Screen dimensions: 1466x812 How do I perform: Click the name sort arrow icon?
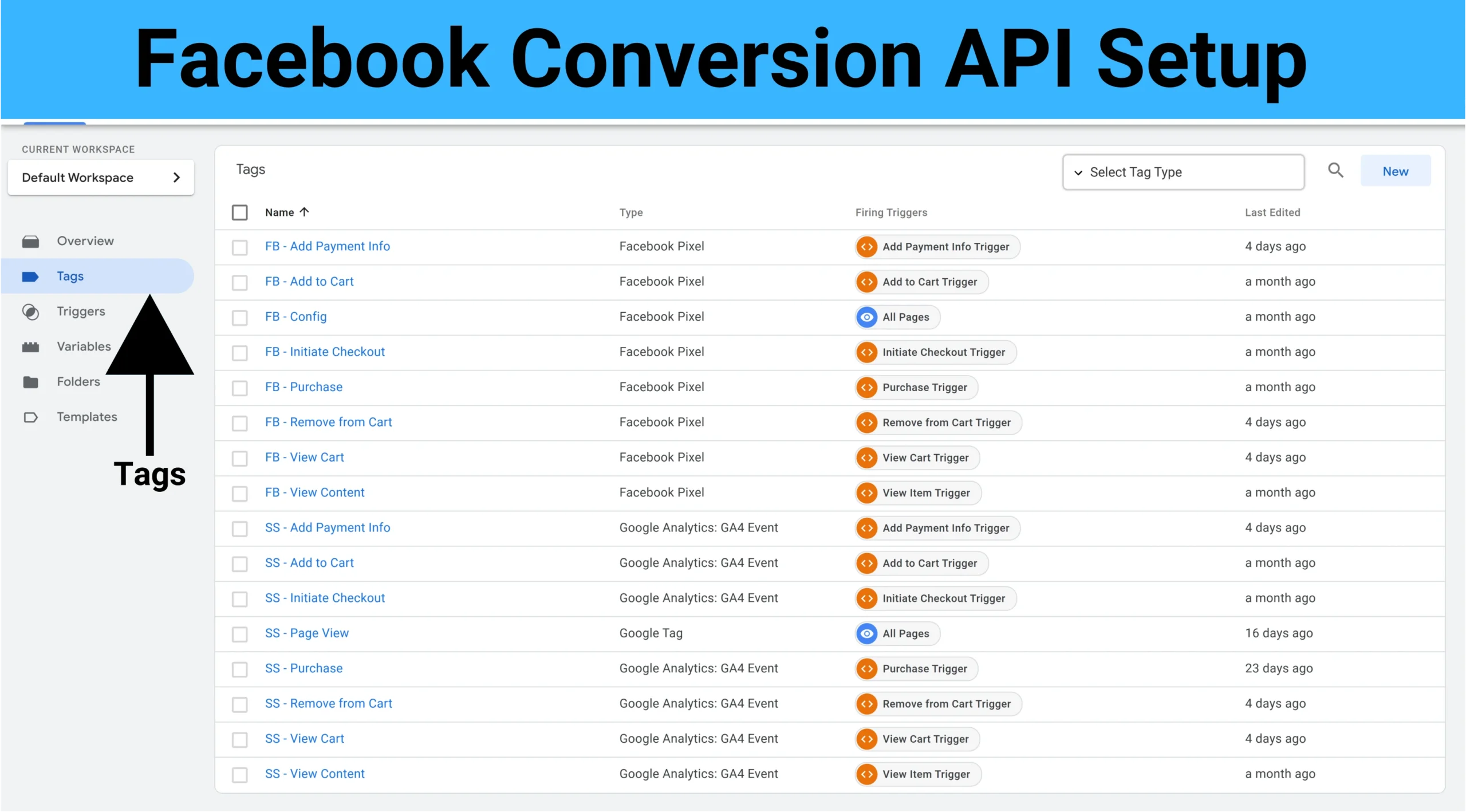pos(305,212)
